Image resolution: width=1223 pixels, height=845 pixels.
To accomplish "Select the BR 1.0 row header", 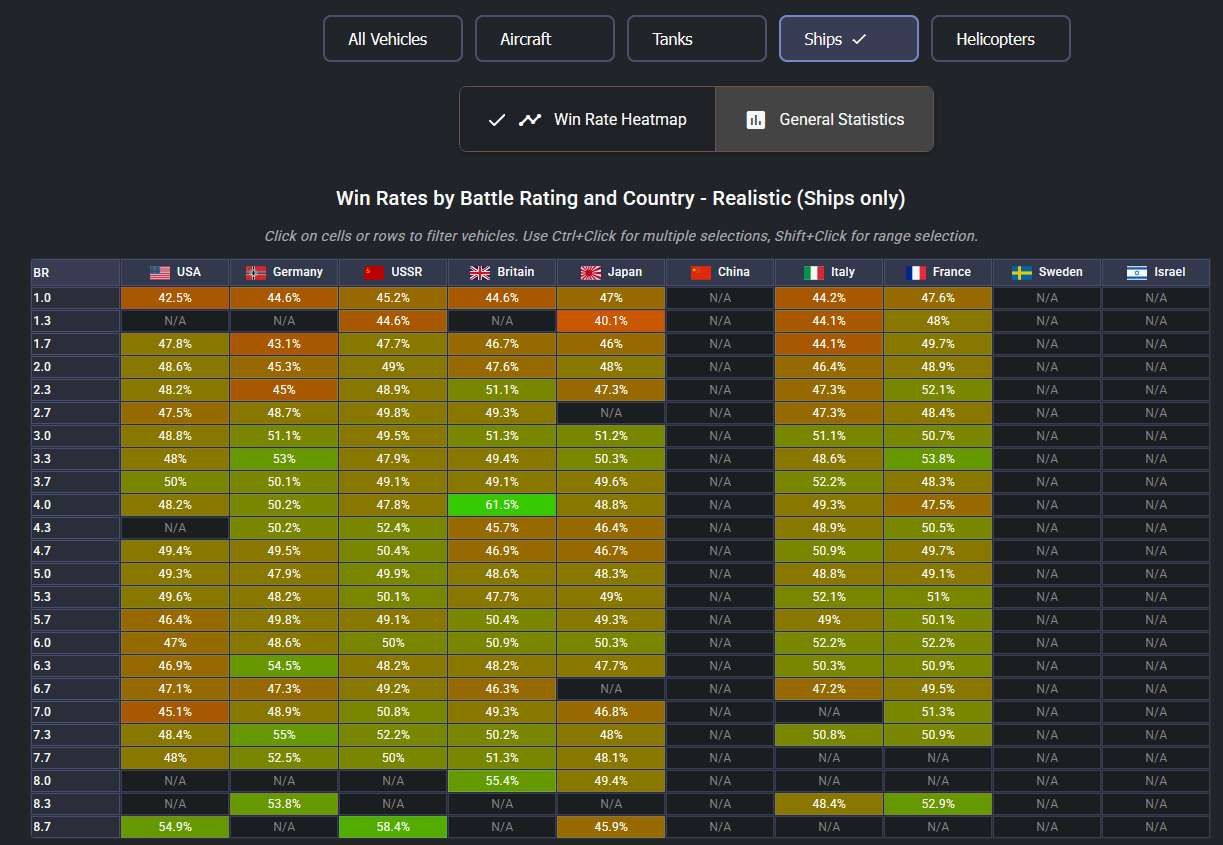I will coord(76,297).
